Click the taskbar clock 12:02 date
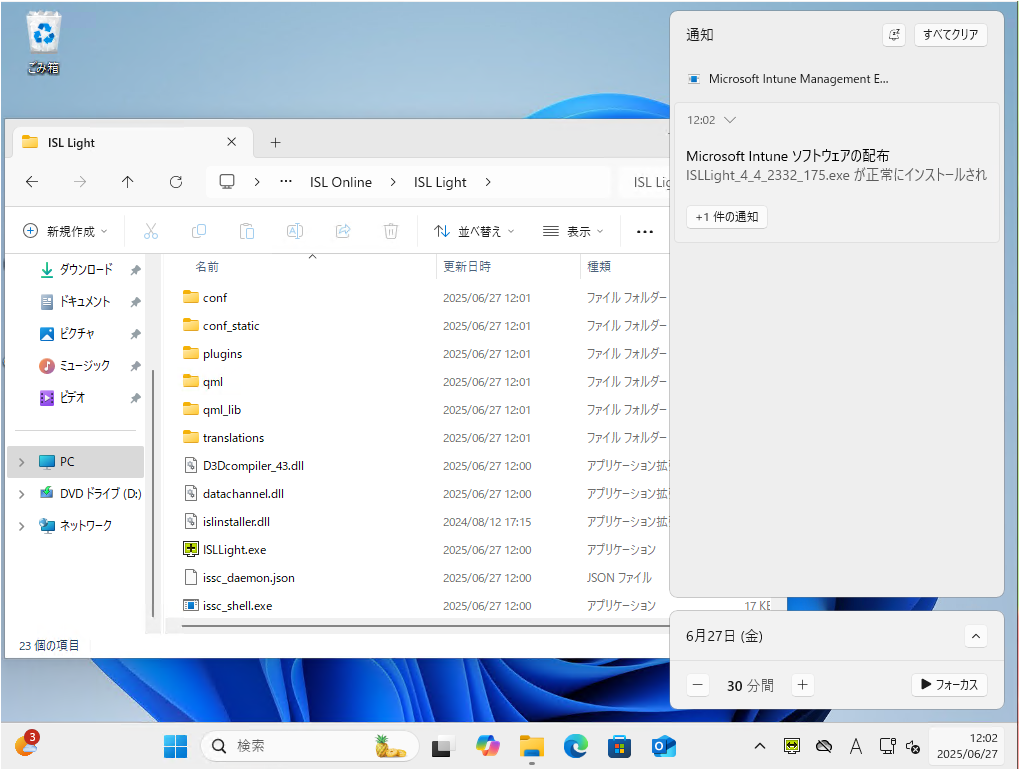Image resolution: width=1020 pixels, height=770 pixels. point(967,746)
